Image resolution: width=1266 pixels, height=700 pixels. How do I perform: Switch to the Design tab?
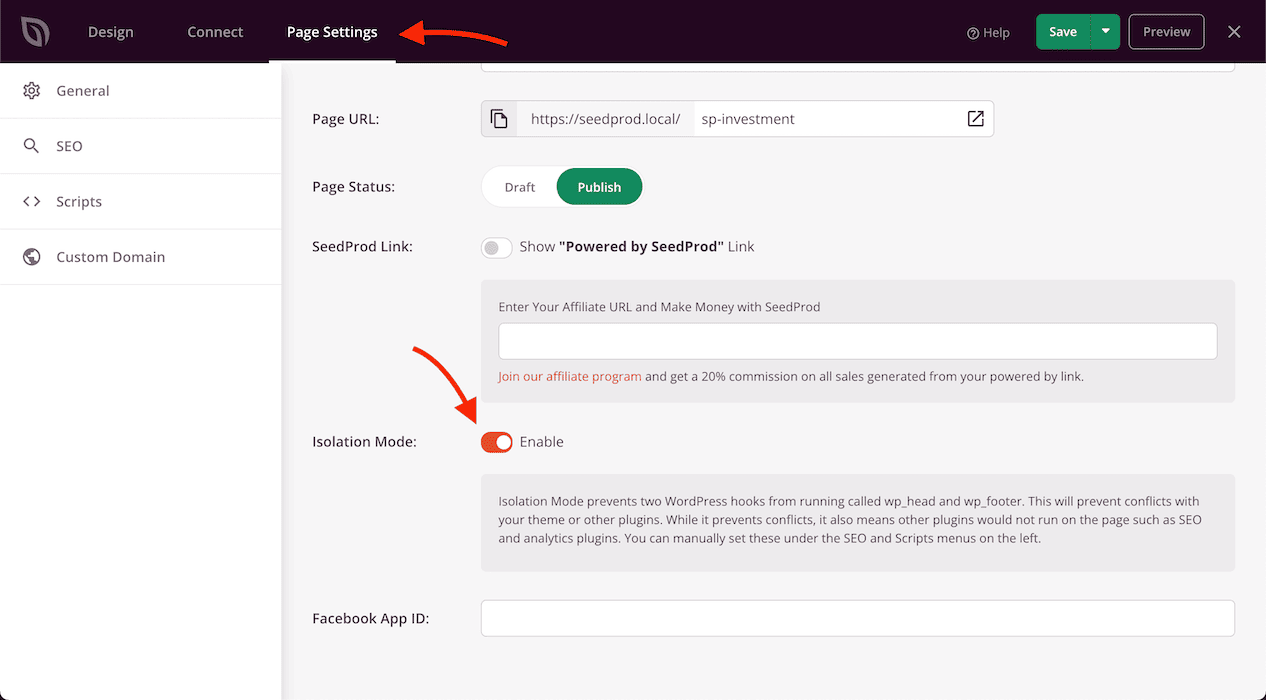110,32
